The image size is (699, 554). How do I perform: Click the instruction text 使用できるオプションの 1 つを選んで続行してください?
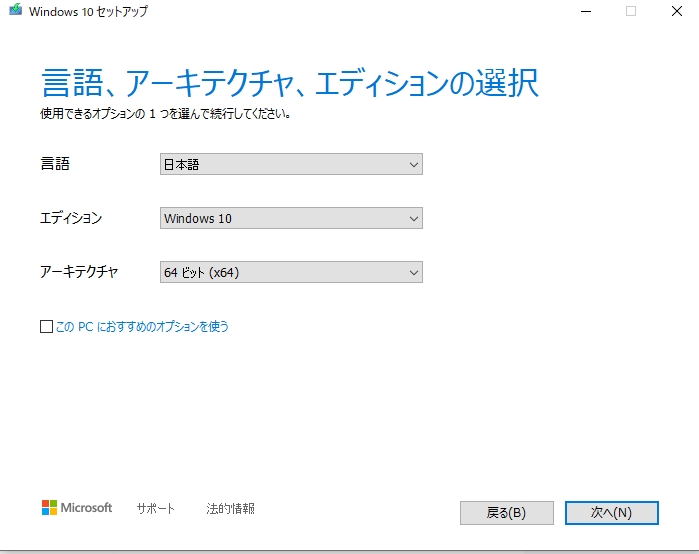[x=165, y=114]
